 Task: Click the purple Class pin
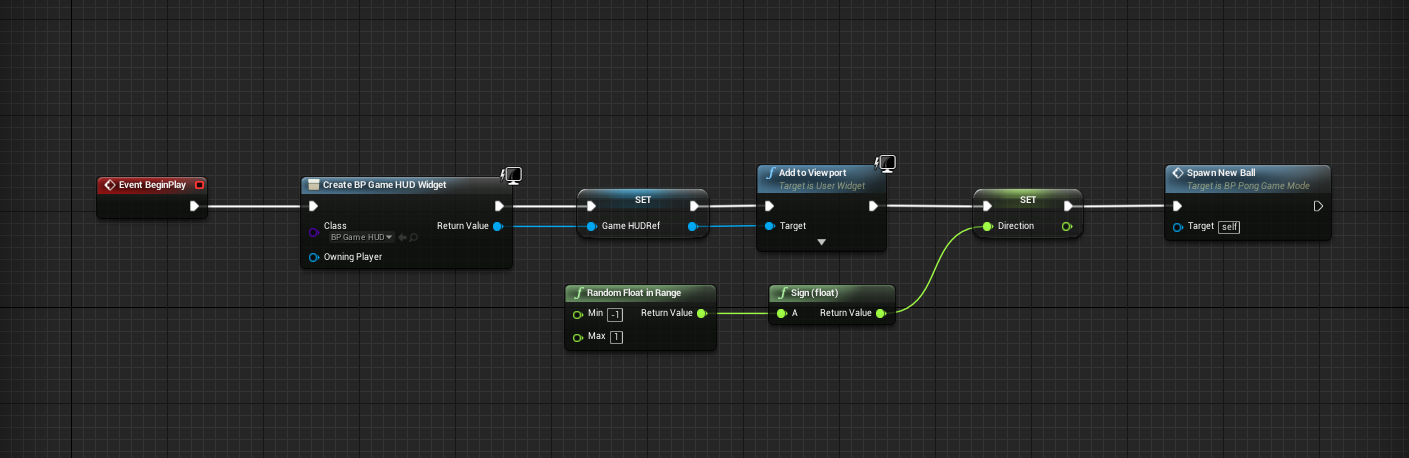(314, 232)
